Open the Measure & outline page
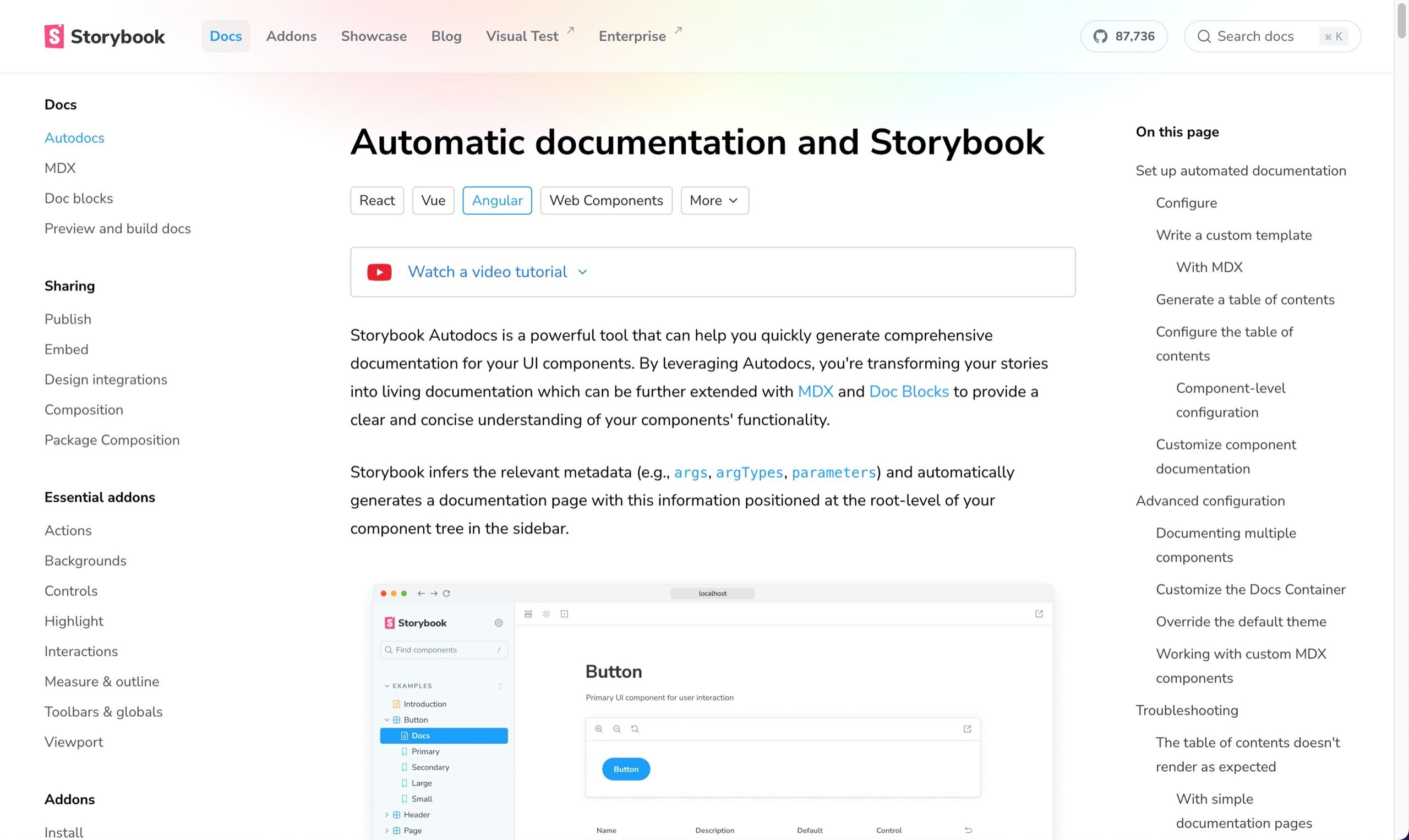 (101, 682)
